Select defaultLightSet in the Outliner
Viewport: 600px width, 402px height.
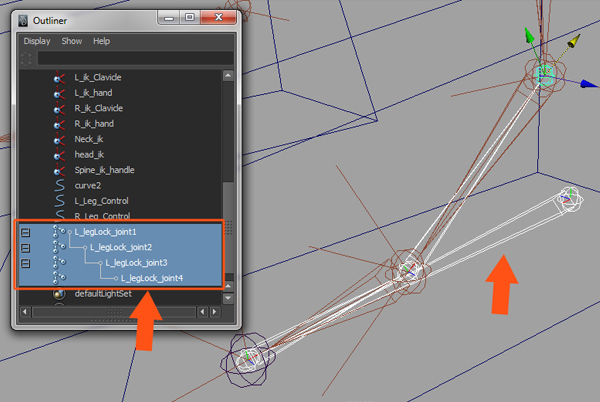coord(103,294)
